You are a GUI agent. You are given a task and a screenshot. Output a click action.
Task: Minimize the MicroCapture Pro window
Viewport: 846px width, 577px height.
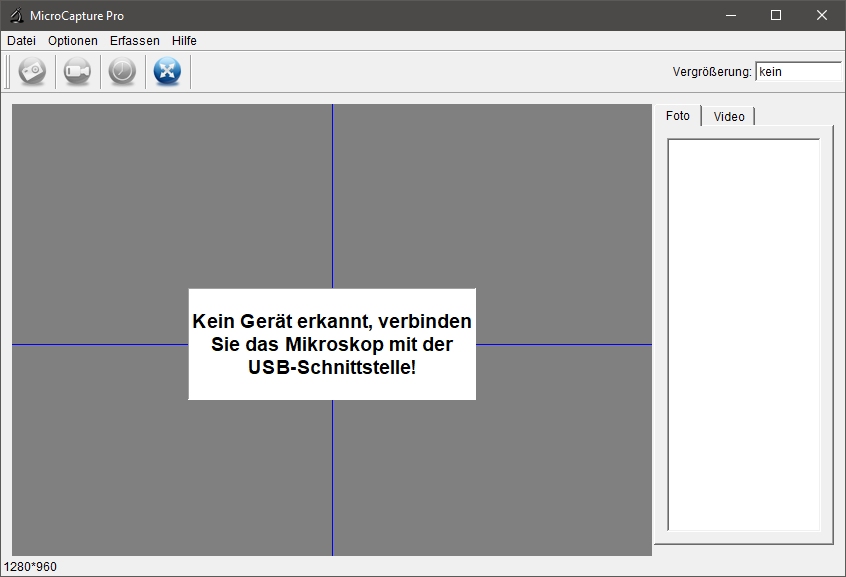tap(731, 16)
